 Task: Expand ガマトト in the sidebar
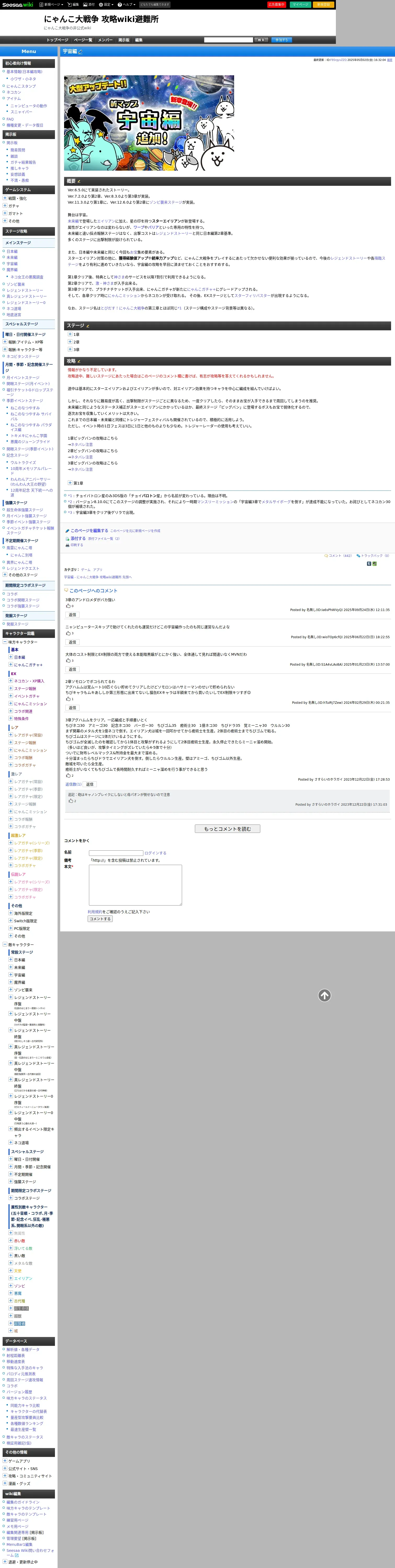5,213
